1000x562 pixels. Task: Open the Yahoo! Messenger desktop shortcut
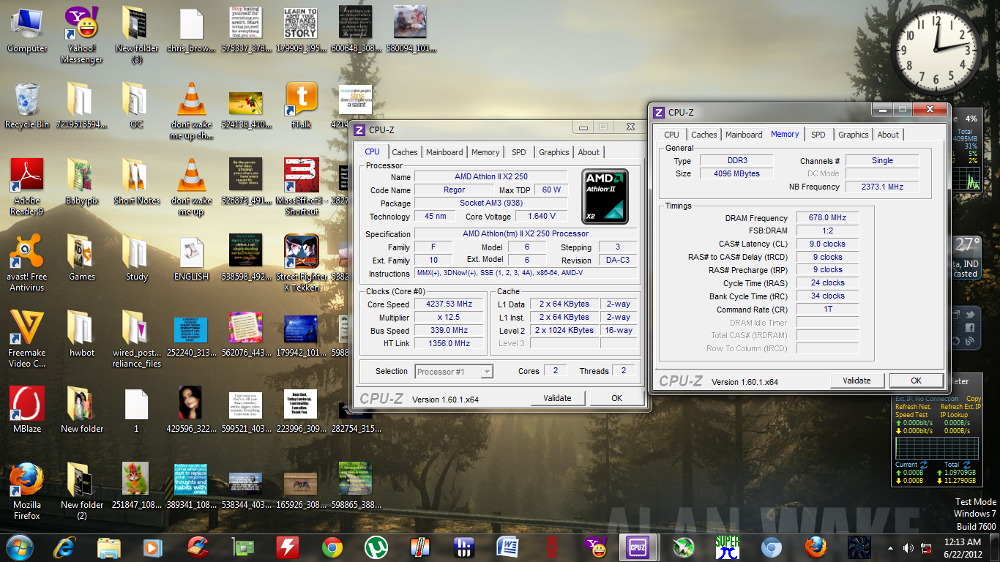tap(82, 35)
